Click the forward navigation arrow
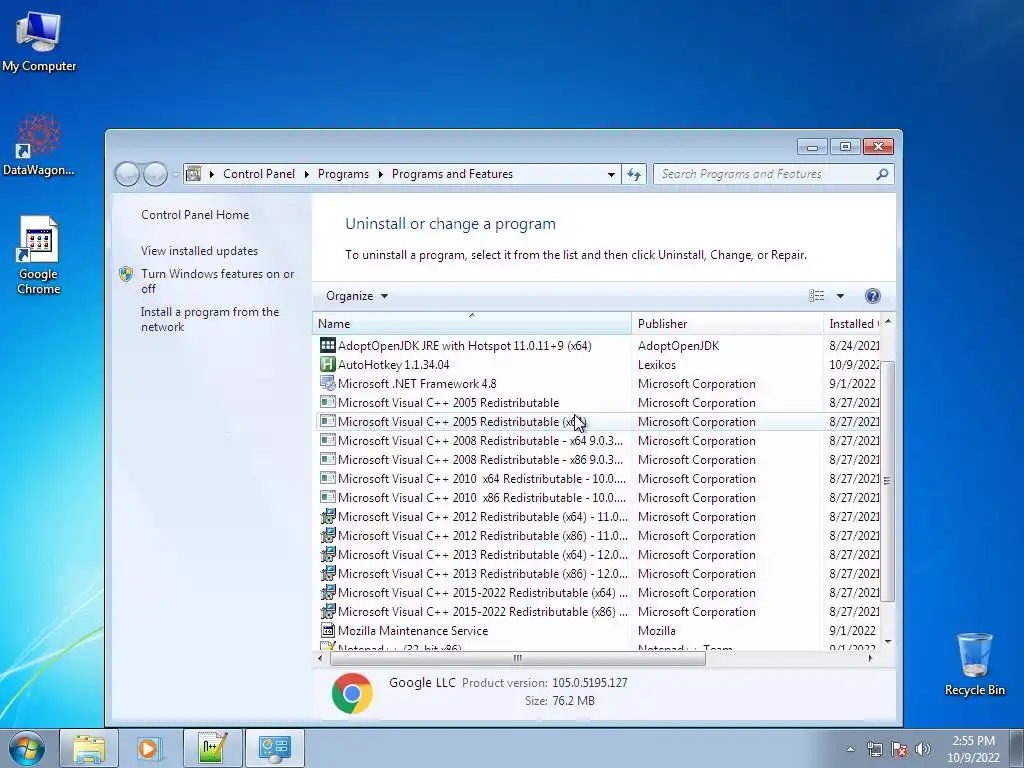Screen dimensions: 1024x768 coord(155,174)
